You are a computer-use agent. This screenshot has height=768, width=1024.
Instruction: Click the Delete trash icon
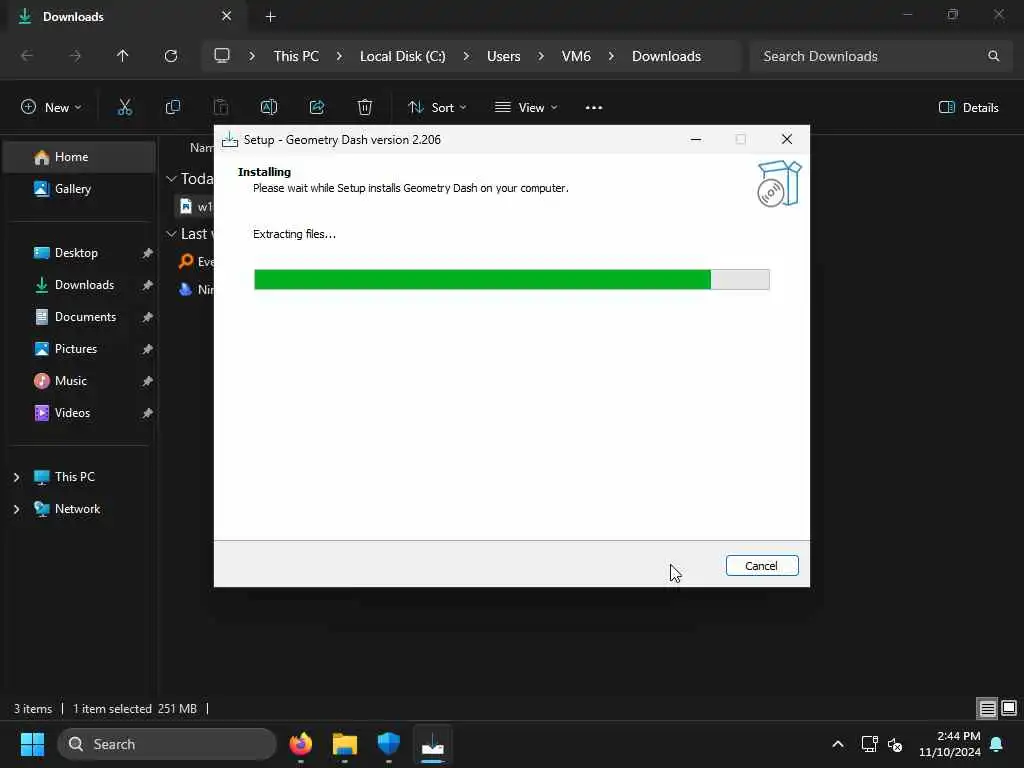coord(365,108)
